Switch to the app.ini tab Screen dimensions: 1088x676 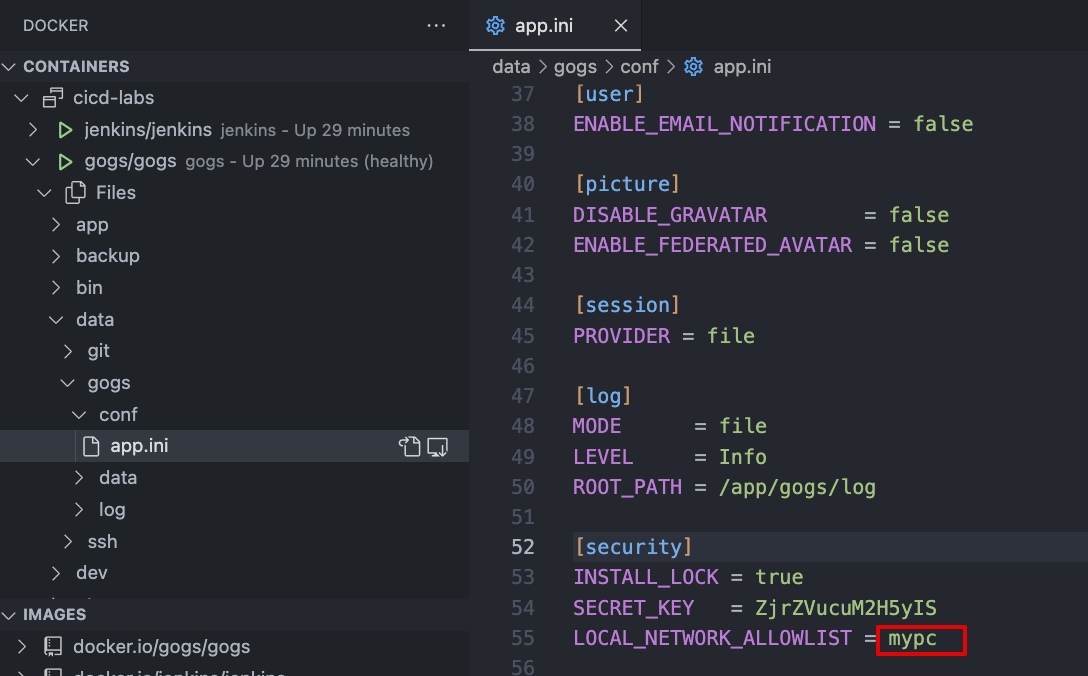(x=555, y=26)
